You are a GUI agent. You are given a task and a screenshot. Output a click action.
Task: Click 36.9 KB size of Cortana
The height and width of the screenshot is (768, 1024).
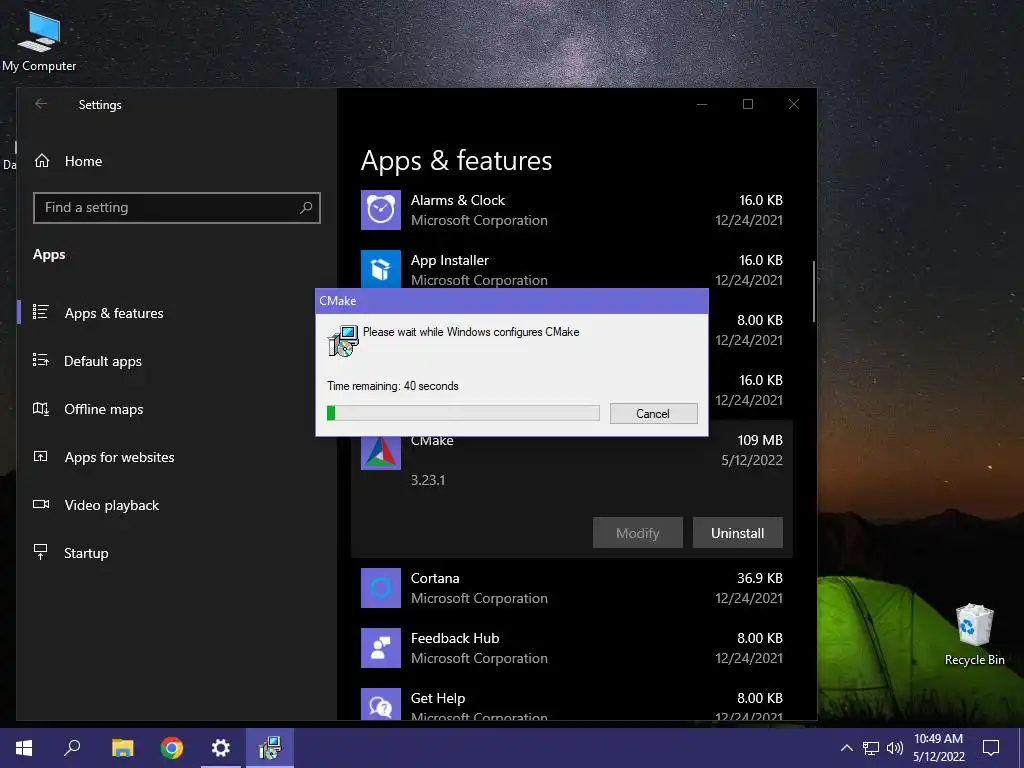point(760,579)
